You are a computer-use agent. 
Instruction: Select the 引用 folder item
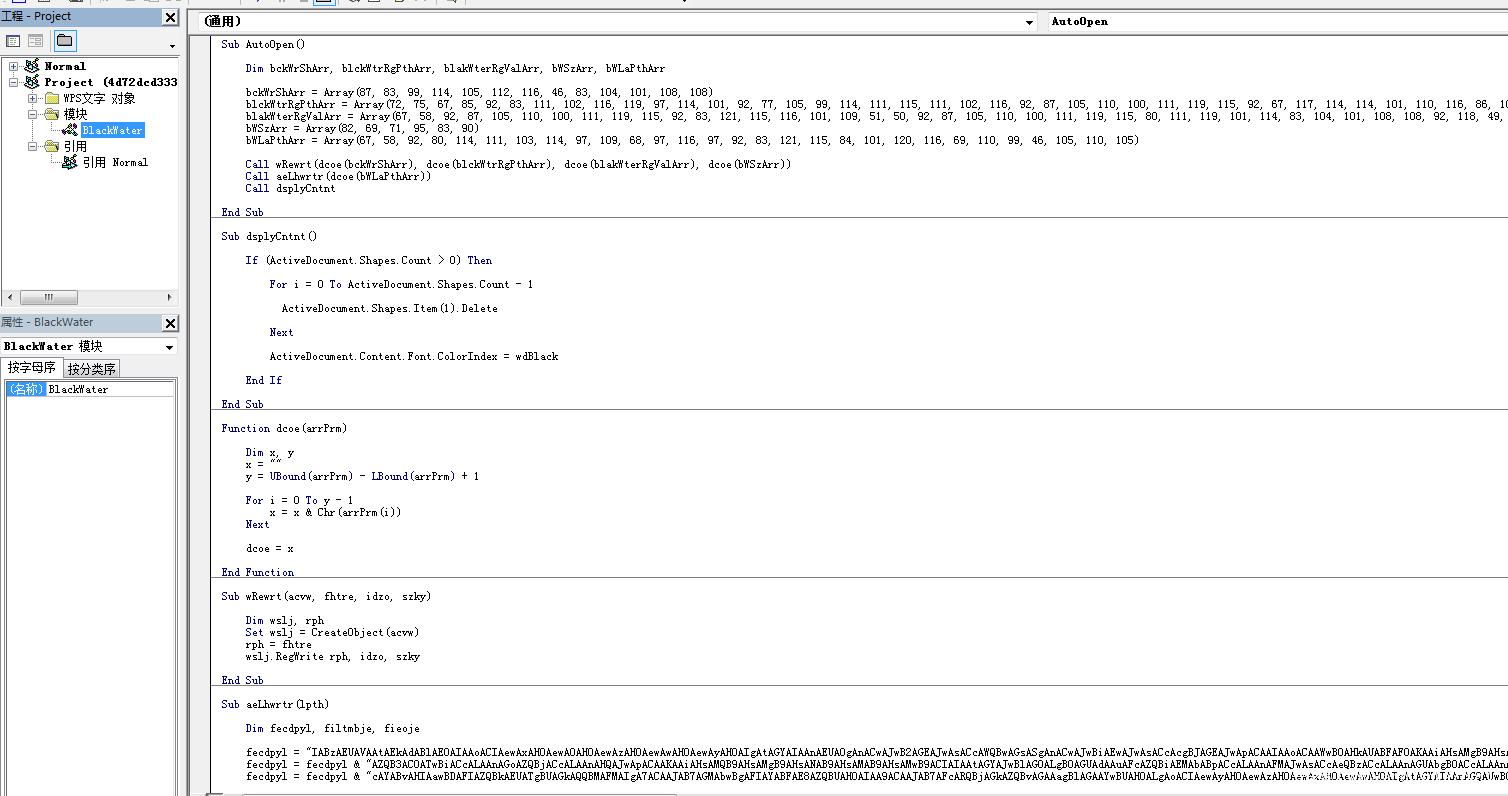[x=75, y=146]
